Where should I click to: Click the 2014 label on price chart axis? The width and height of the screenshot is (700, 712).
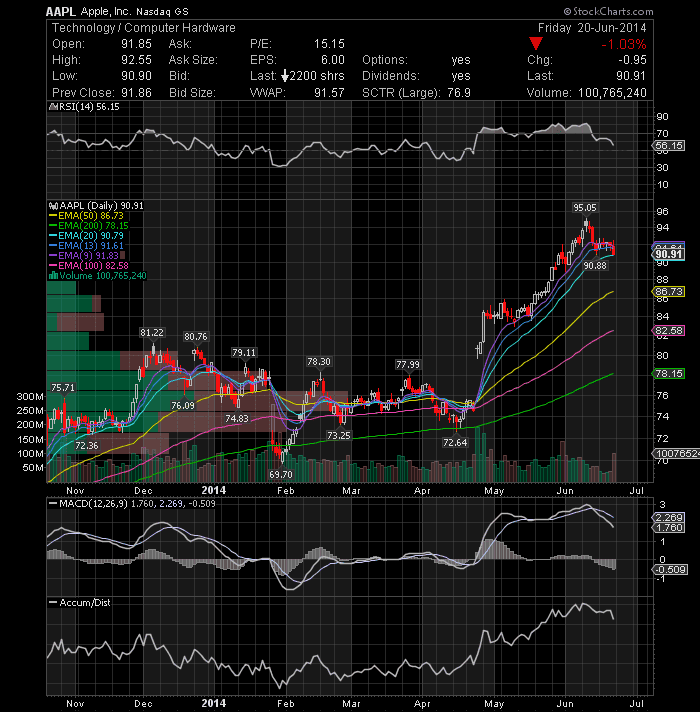[x=213, y=490]
